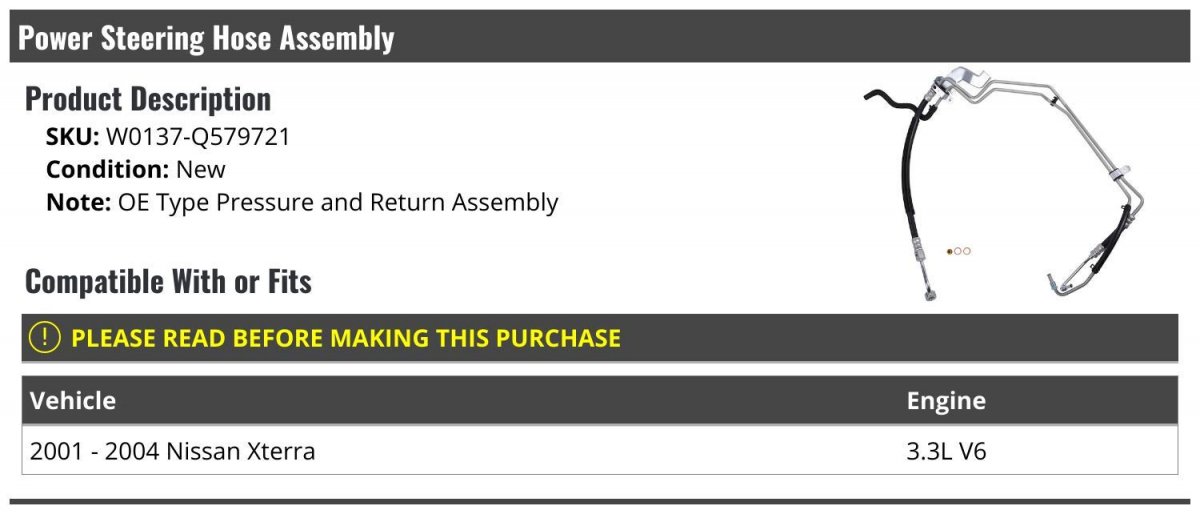Image resolution: width=1200 pixels, height=514 pixels.
Task: Select the condition value New
Action: pos(201,170)
